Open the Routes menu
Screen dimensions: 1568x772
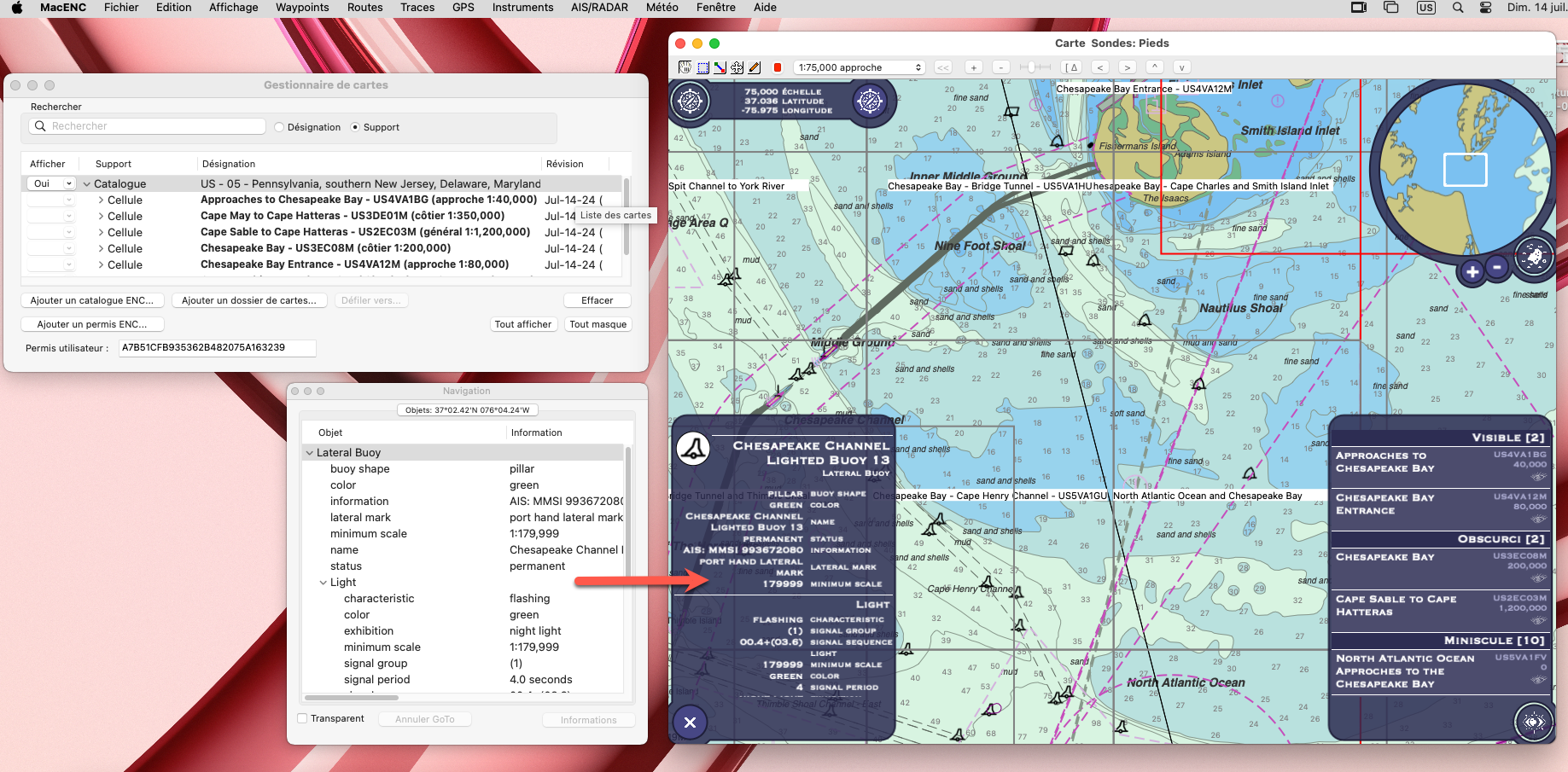(365, 8)
